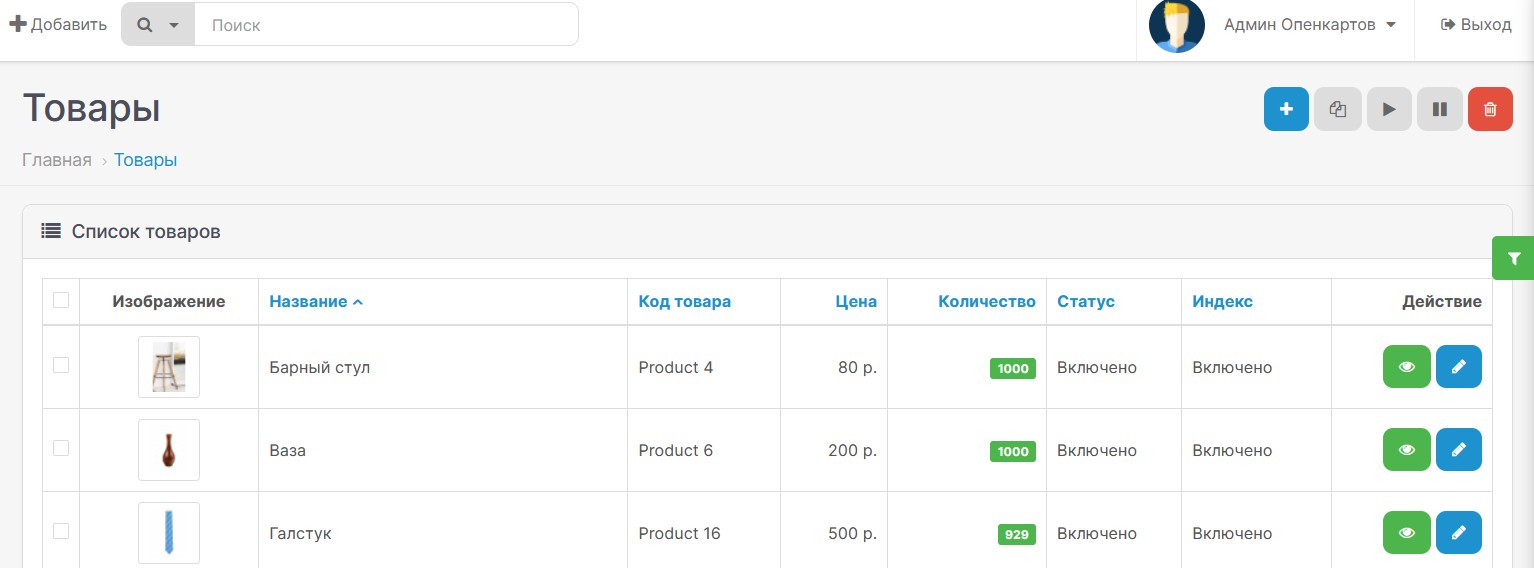
Task: Open the search type dropdown
Action: [158, 25]
